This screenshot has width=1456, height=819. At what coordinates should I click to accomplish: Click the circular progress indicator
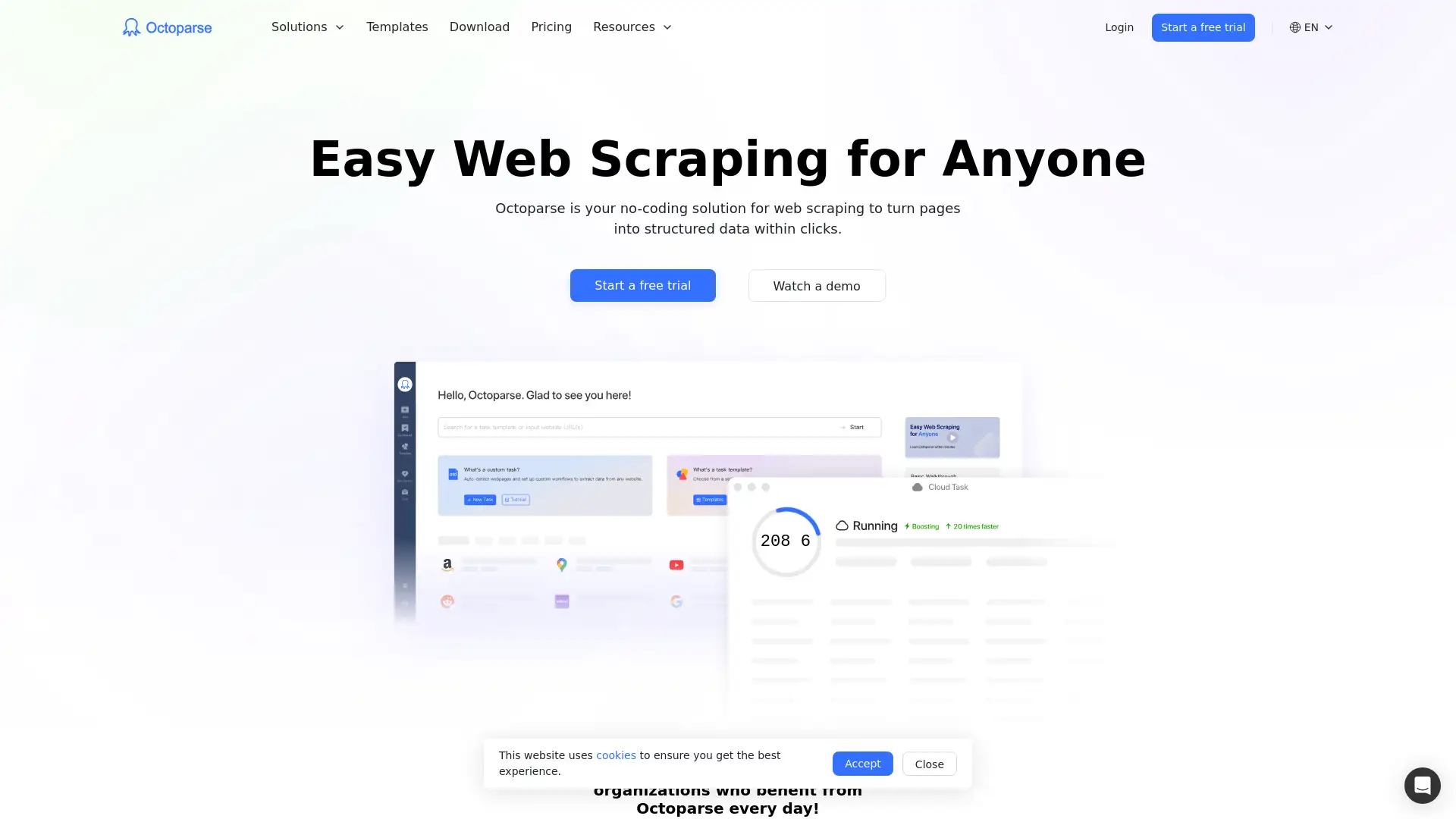pyautogui.click(x=785, y=541)
